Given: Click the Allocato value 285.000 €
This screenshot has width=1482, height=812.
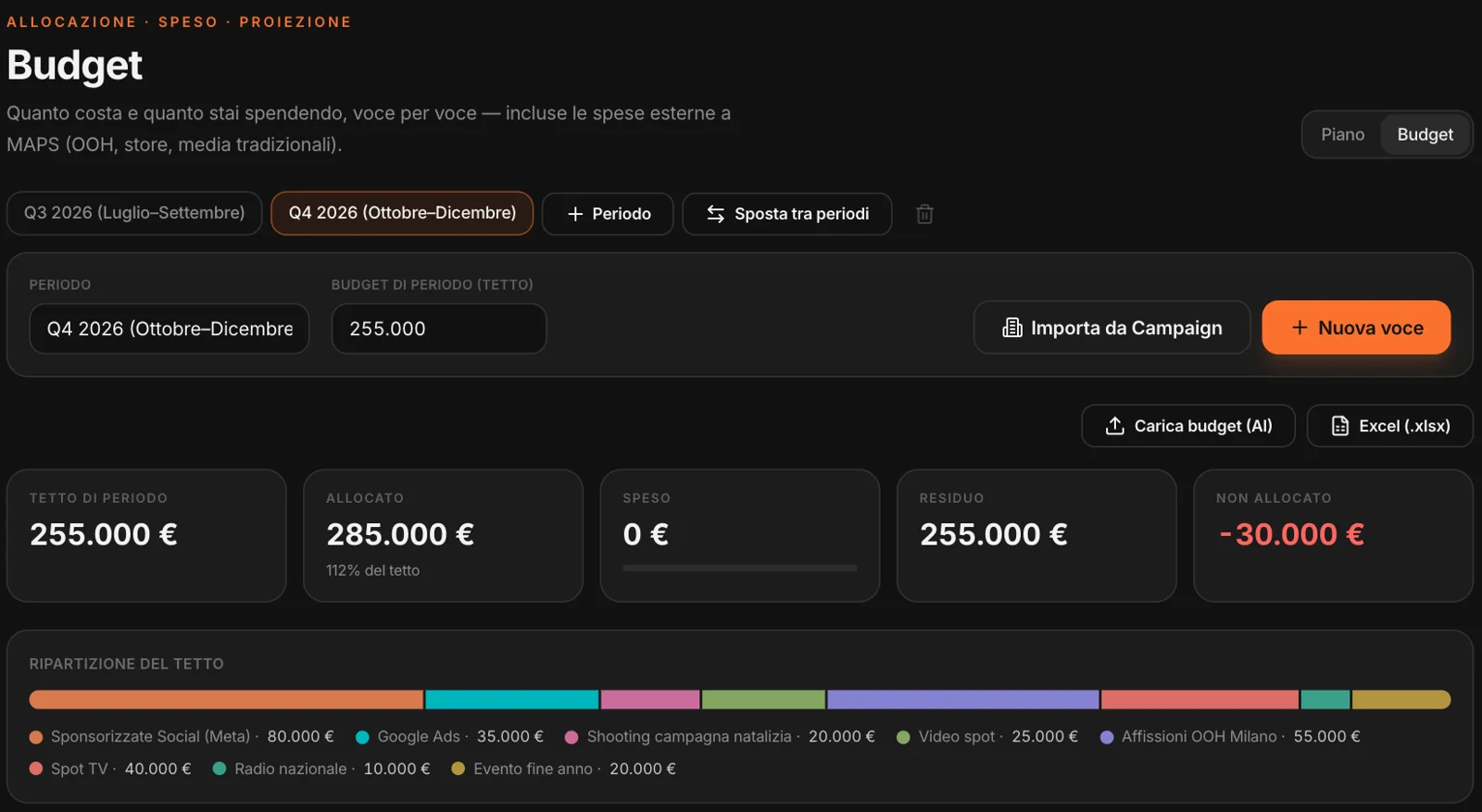Looking at the screenshot, I should click(400, 534).
